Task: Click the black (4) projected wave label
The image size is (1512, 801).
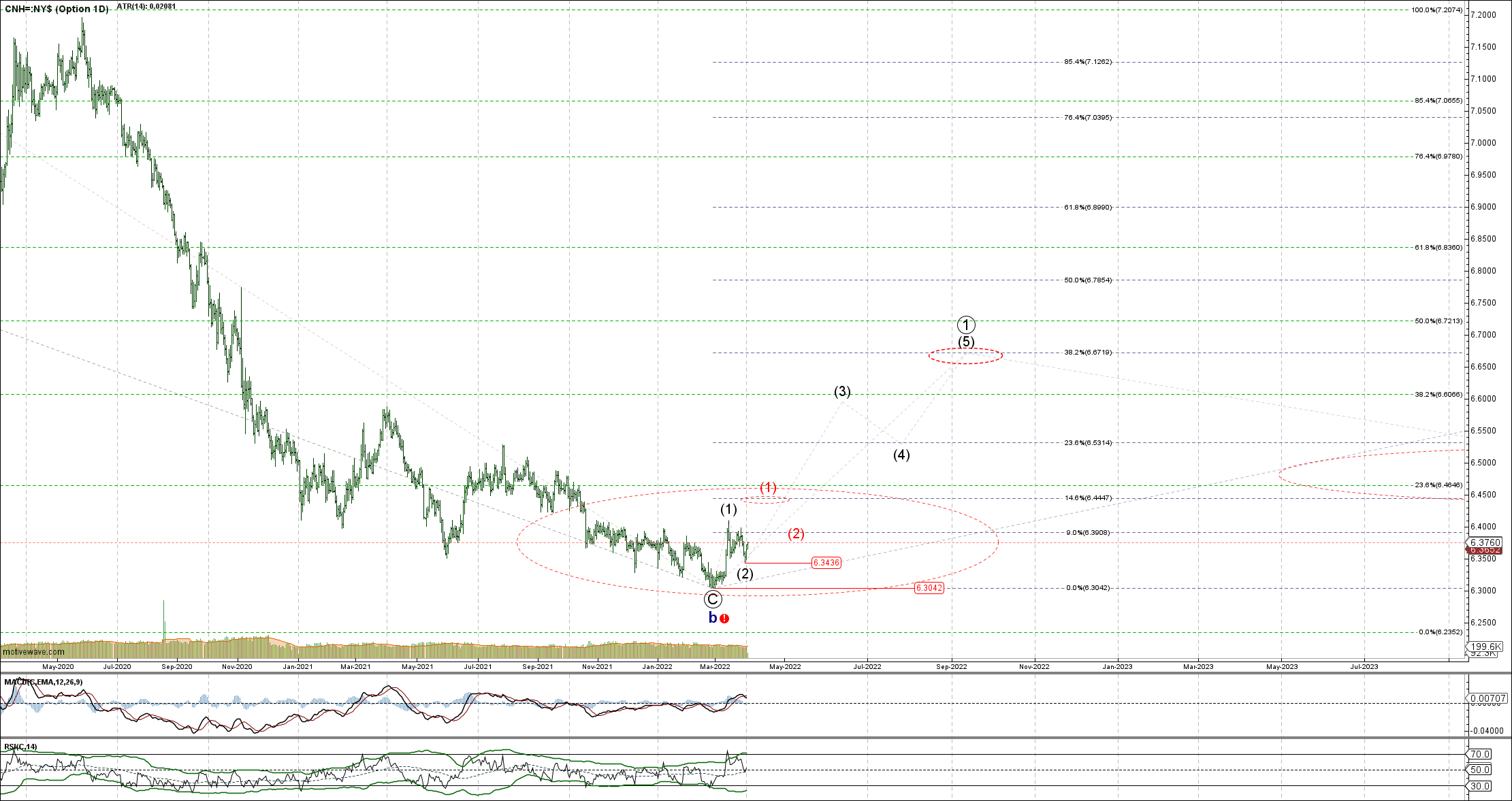Action: [901, 455]
